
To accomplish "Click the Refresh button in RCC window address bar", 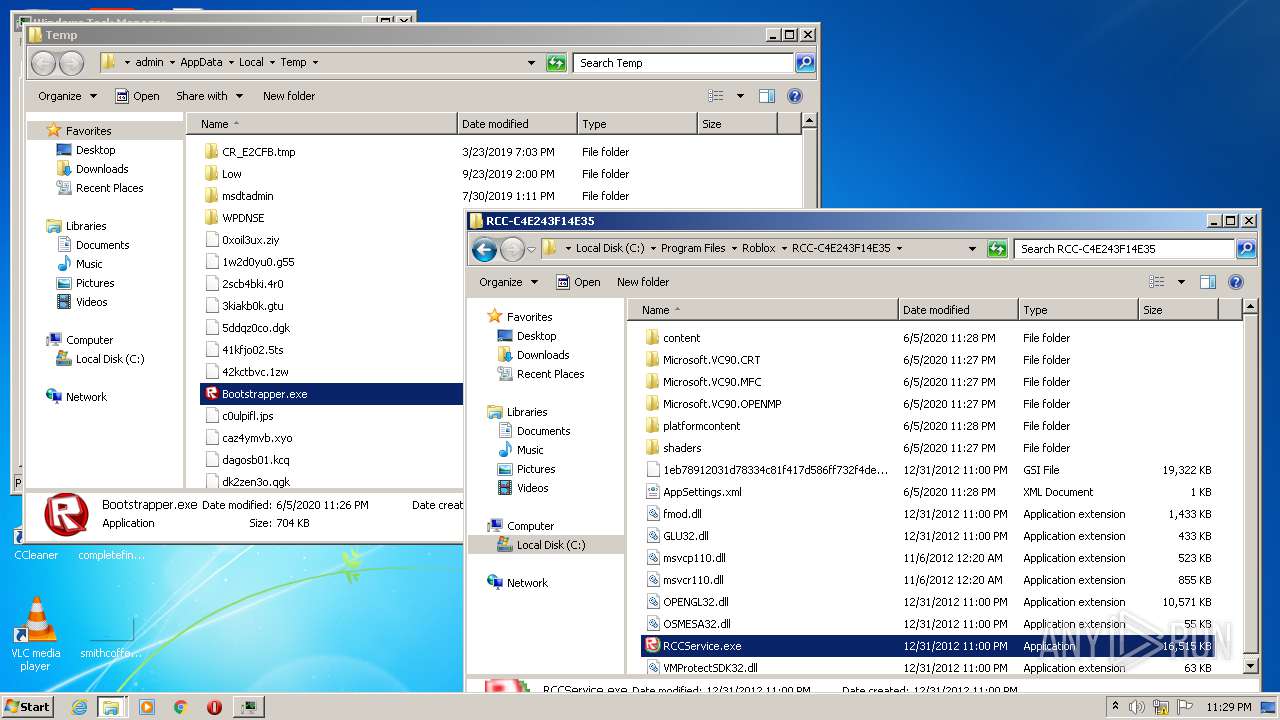I will coord(997,249).
